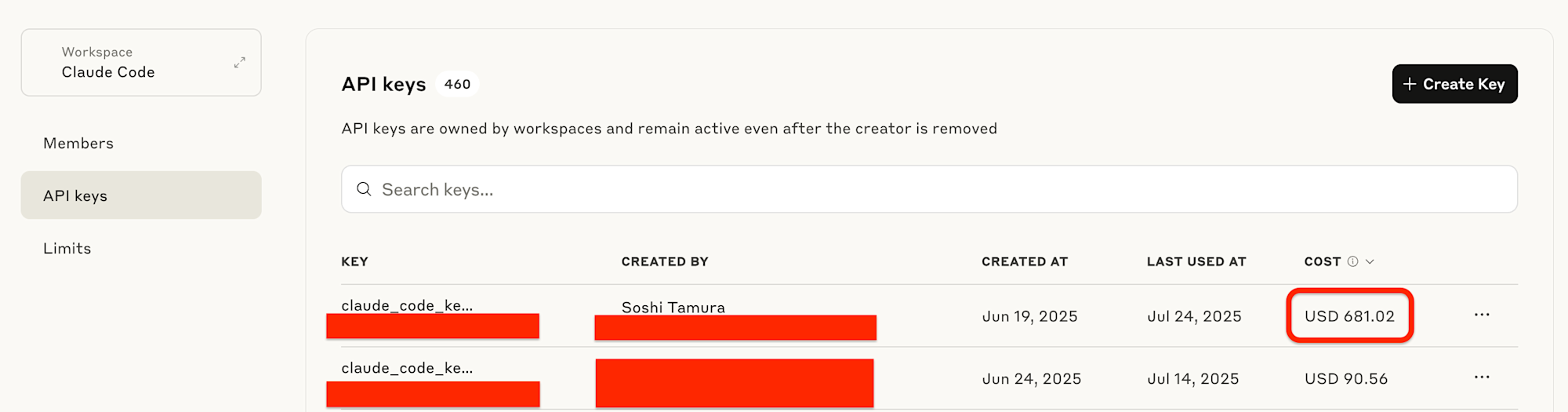Image resolution: width=1568 pixels, height=412 pixels.
Task: Open the Cost column sort chevron
Action: (x=1370, y=261)
